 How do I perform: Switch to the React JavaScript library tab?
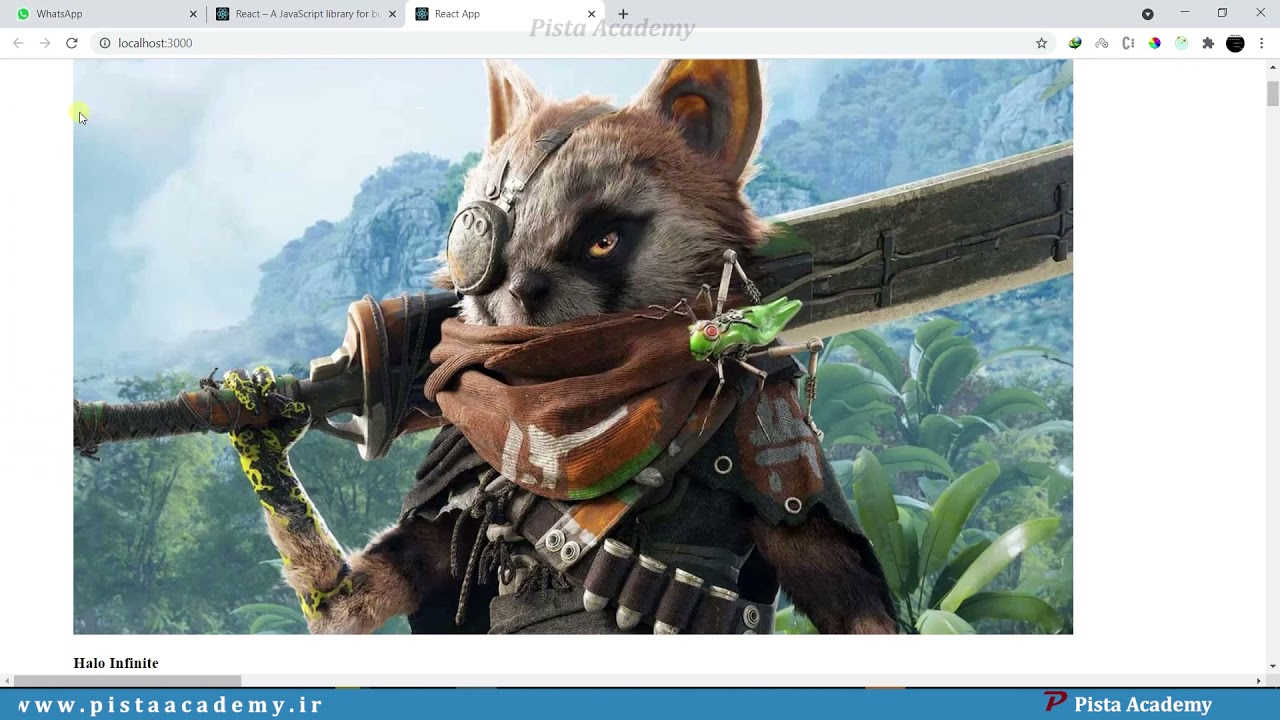click(305, 14)
